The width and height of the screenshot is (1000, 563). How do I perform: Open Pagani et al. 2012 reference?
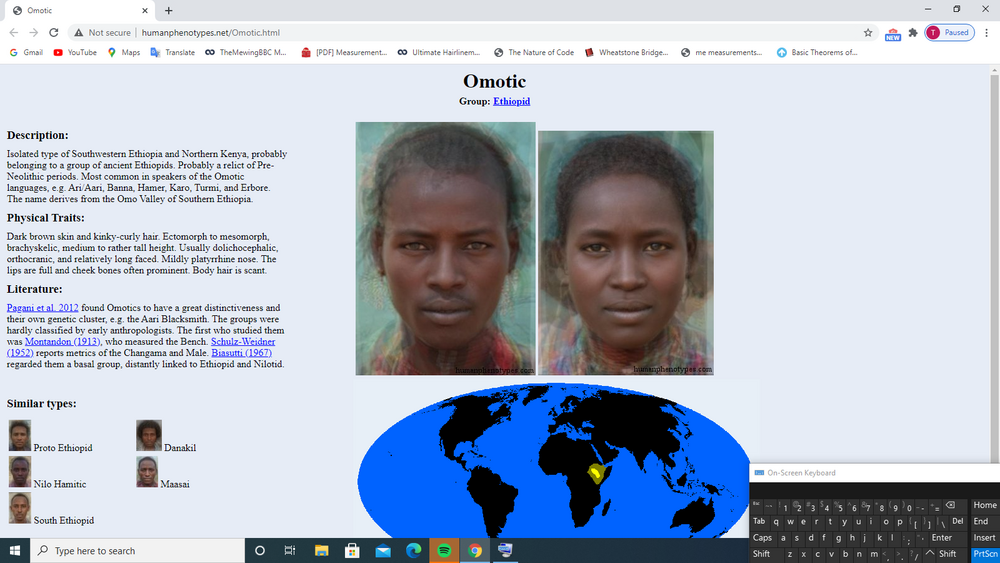tap(43, 307)
